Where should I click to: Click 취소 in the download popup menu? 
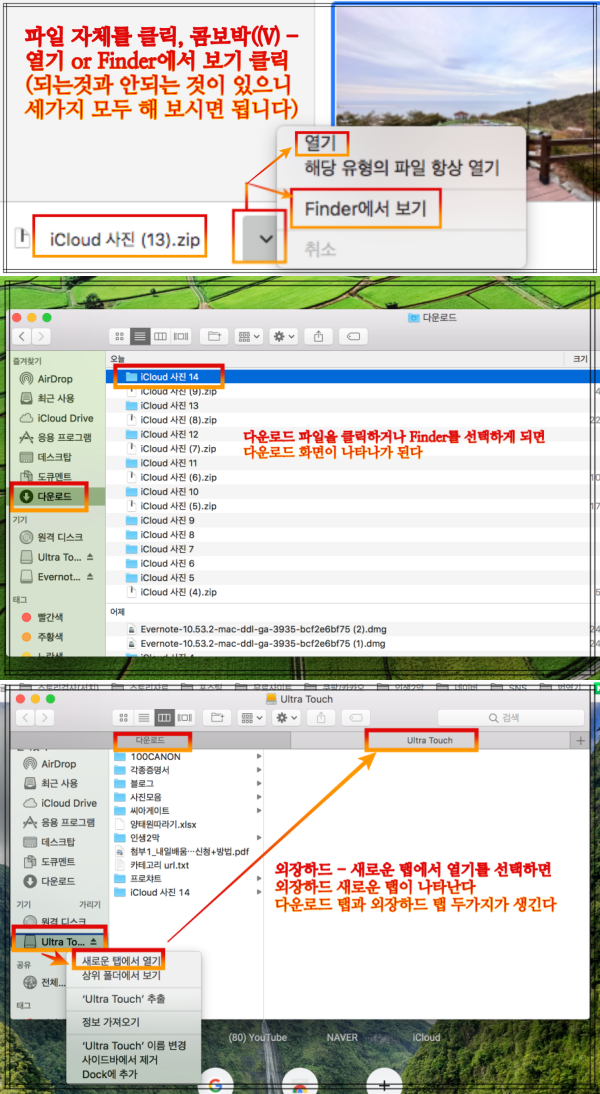(320, 248)
